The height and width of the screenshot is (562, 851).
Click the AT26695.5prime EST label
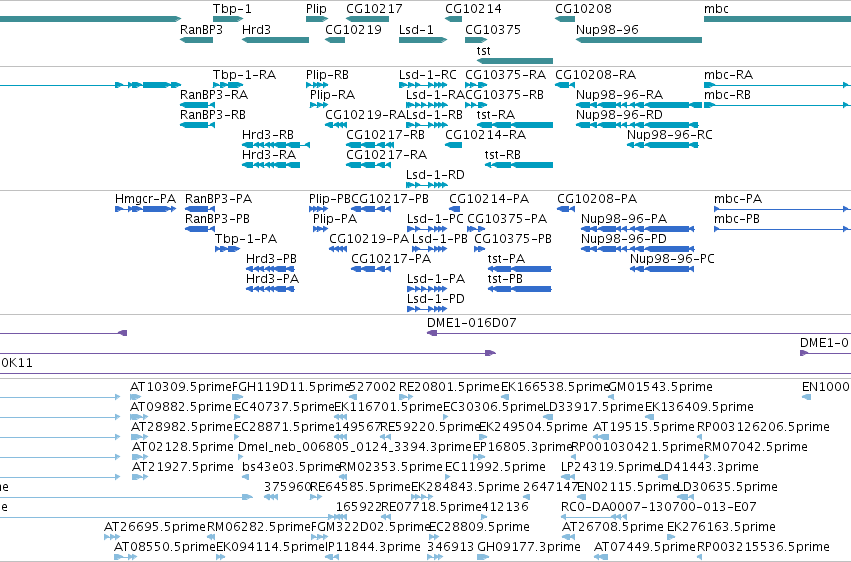[155, 527]
